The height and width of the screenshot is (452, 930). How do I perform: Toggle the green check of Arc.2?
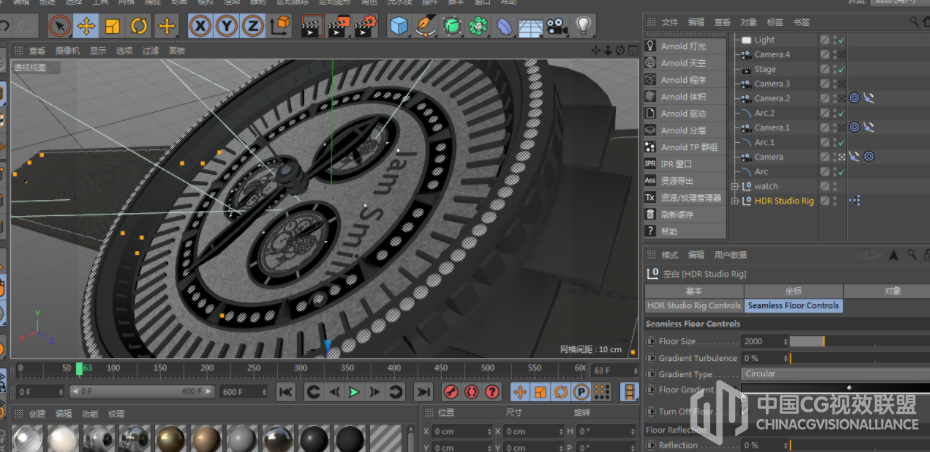842,113
